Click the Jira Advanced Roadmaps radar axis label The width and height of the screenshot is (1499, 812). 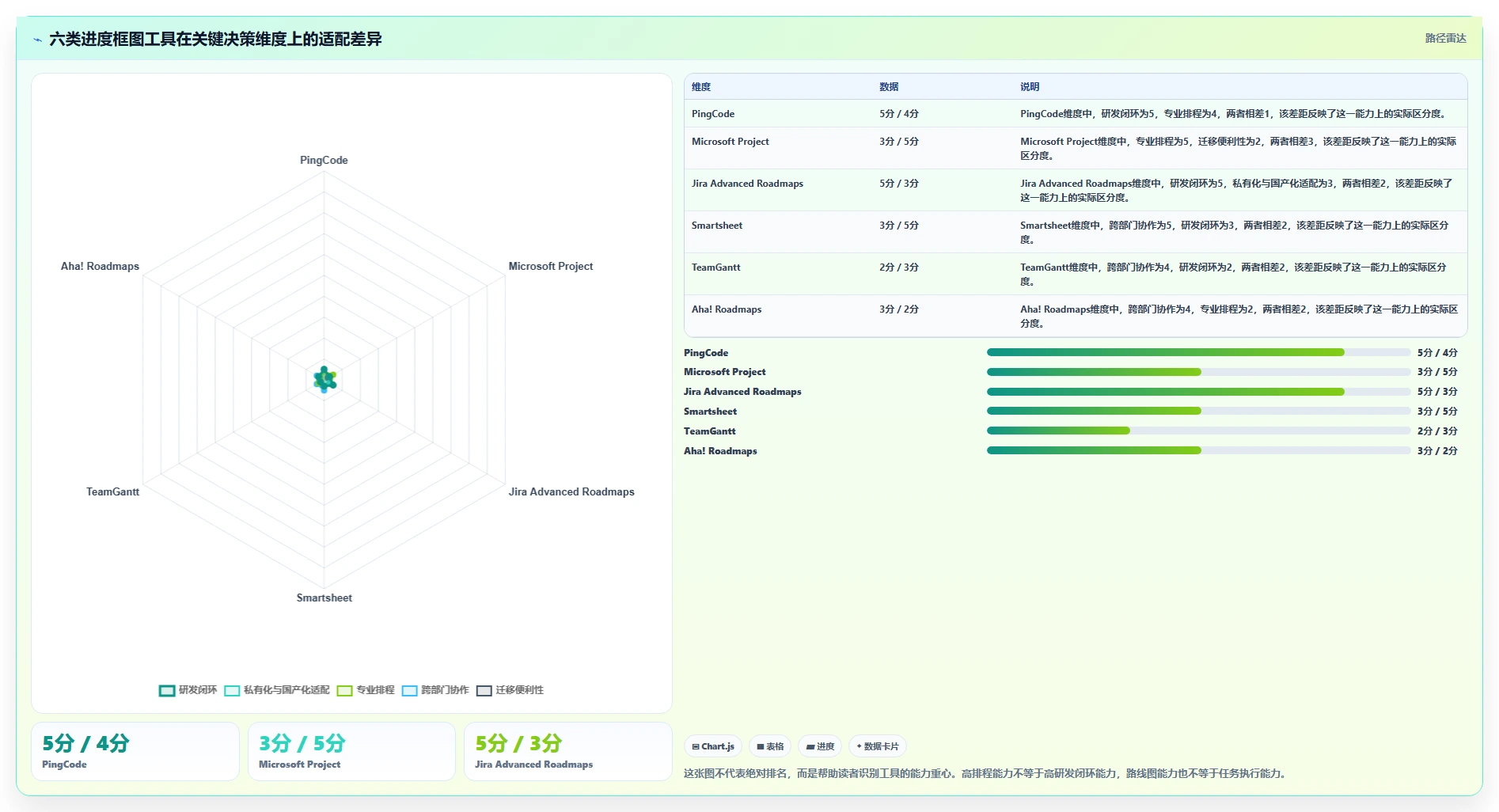pyautogui.click(x=571, y=491)
